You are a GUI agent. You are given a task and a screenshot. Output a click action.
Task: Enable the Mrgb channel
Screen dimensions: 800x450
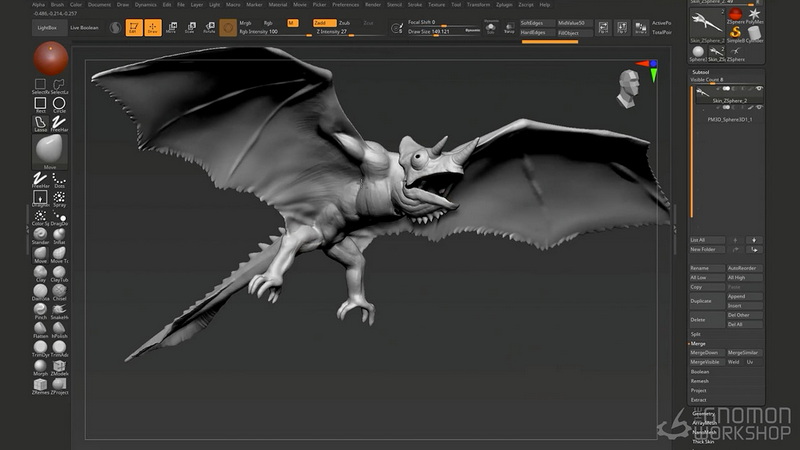(x=245, y=23)
